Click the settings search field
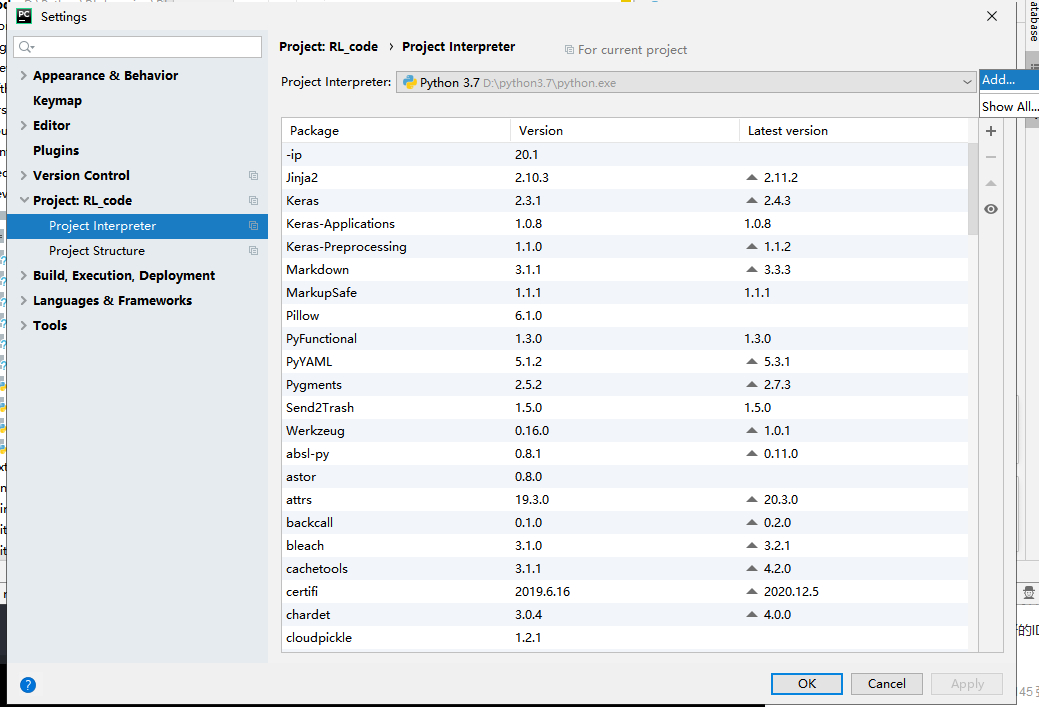Image resolution: width=1039 pixels, height=707 pixels. tap(137, 46)
